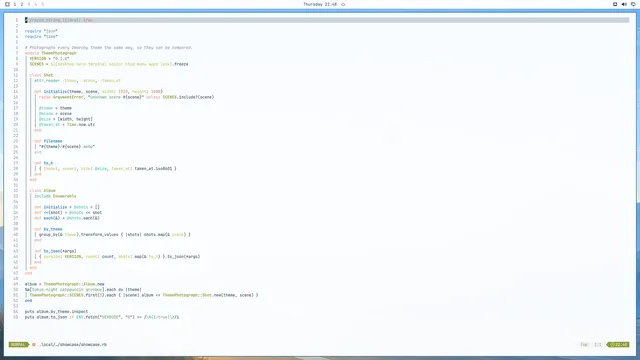Click the taken_at.iso8601 hash line
The width and height of the screenshot is (640, 360).
tap(108, 169)
